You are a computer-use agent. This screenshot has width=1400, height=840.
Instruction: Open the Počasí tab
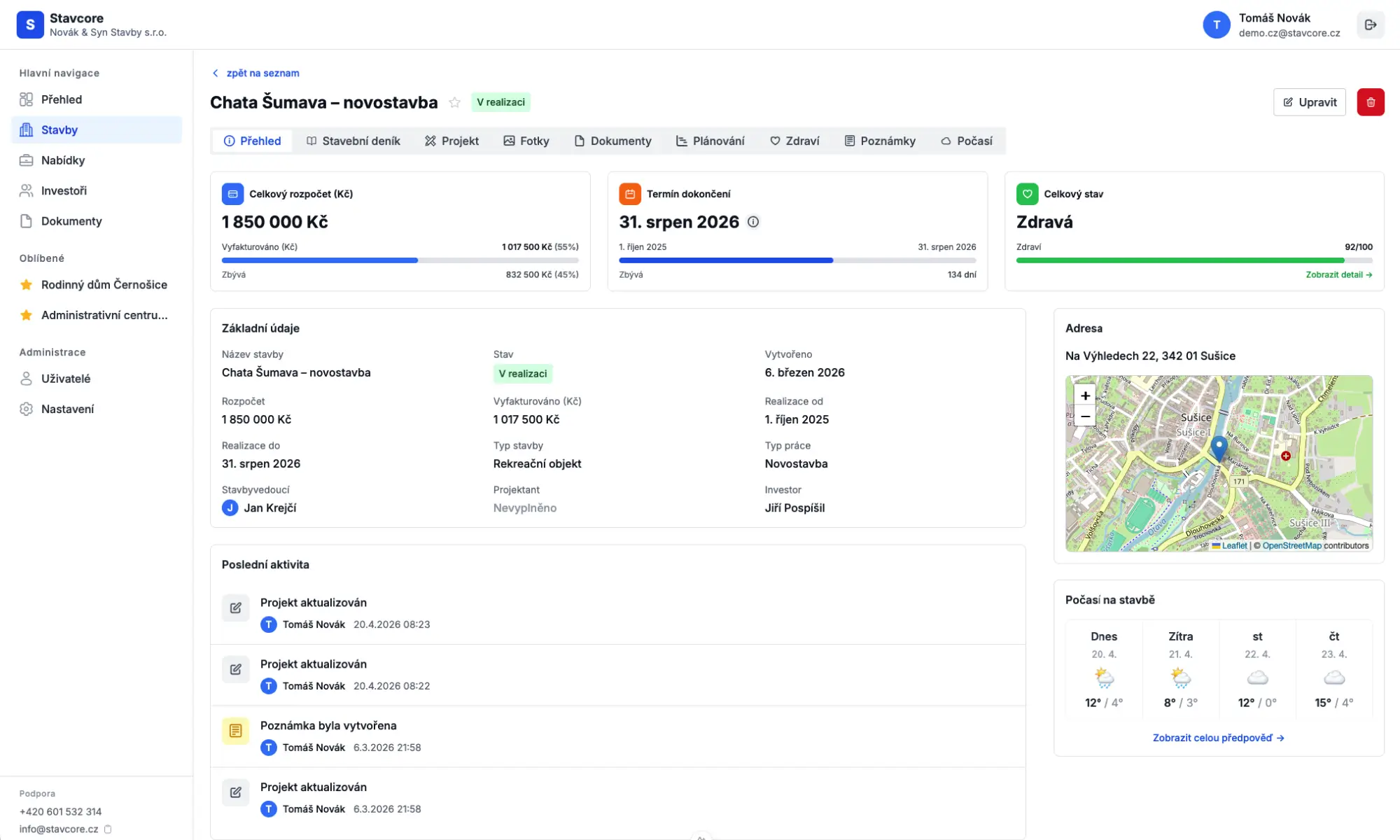point(966,141)
